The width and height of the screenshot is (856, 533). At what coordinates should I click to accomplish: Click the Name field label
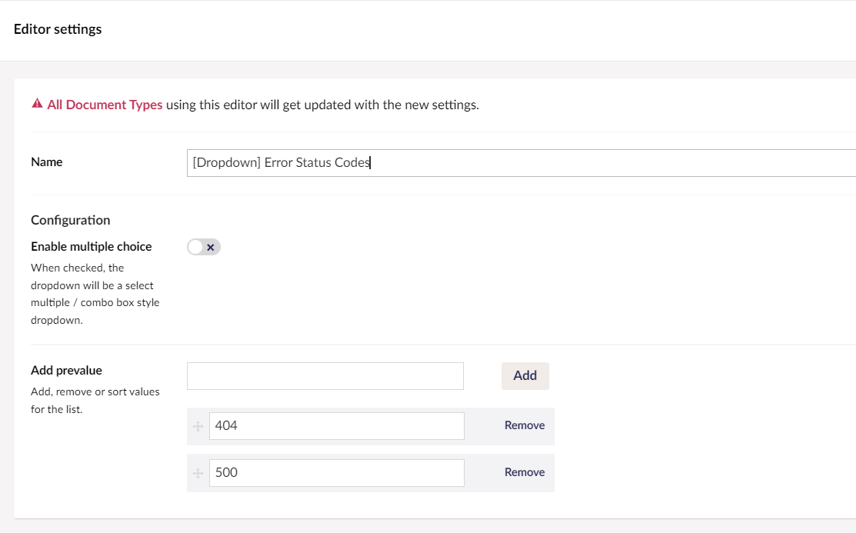(x=47, y=162)
